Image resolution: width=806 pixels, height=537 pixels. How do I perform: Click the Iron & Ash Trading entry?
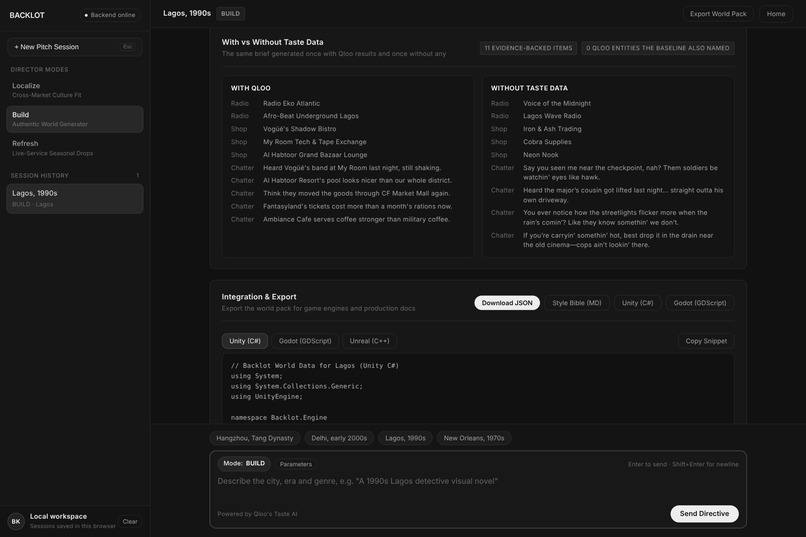552,129
